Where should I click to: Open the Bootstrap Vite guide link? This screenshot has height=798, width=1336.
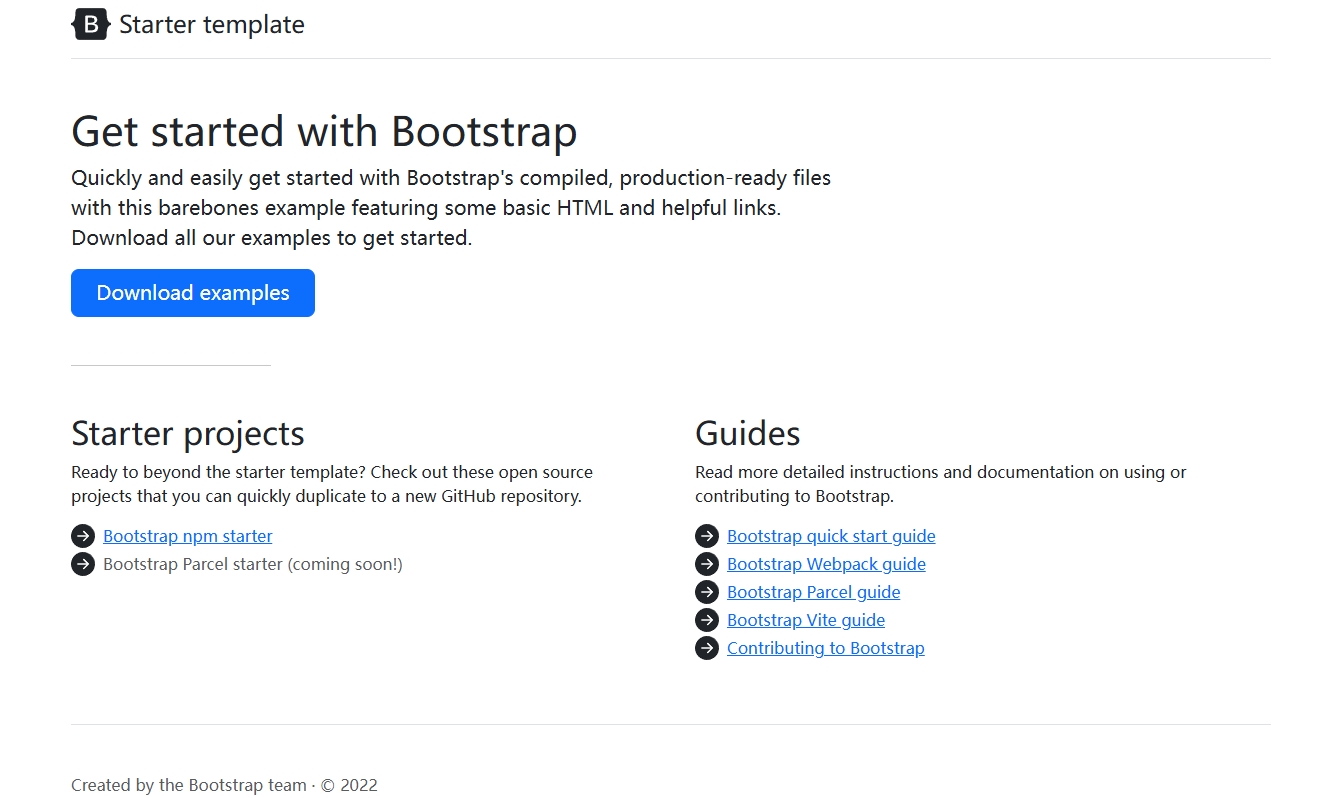pos(806,620)
